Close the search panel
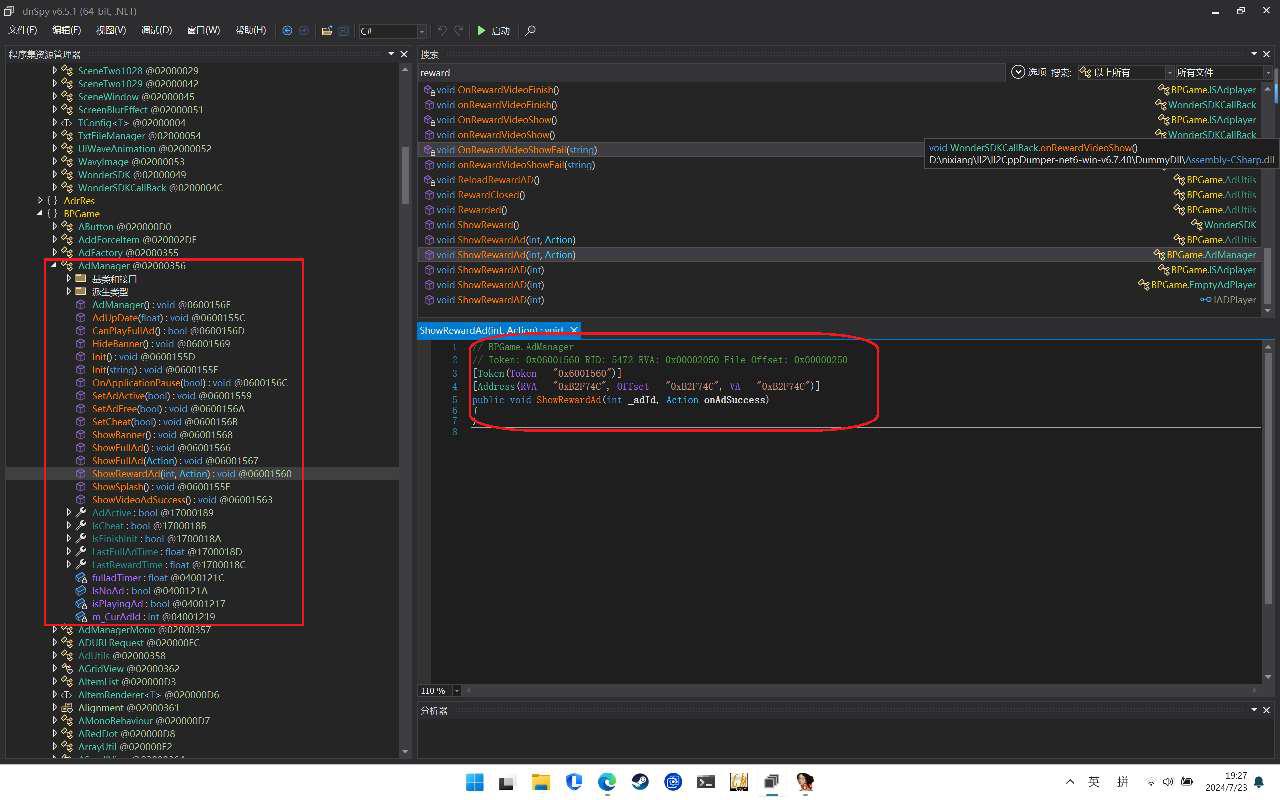Viewport: 1280px width, 800px height. tap(1266, 54)
